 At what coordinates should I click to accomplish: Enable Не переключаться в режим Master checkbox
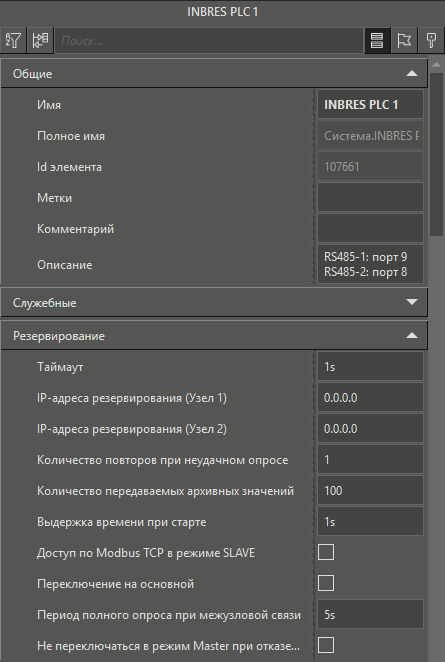tap(326, 646)
